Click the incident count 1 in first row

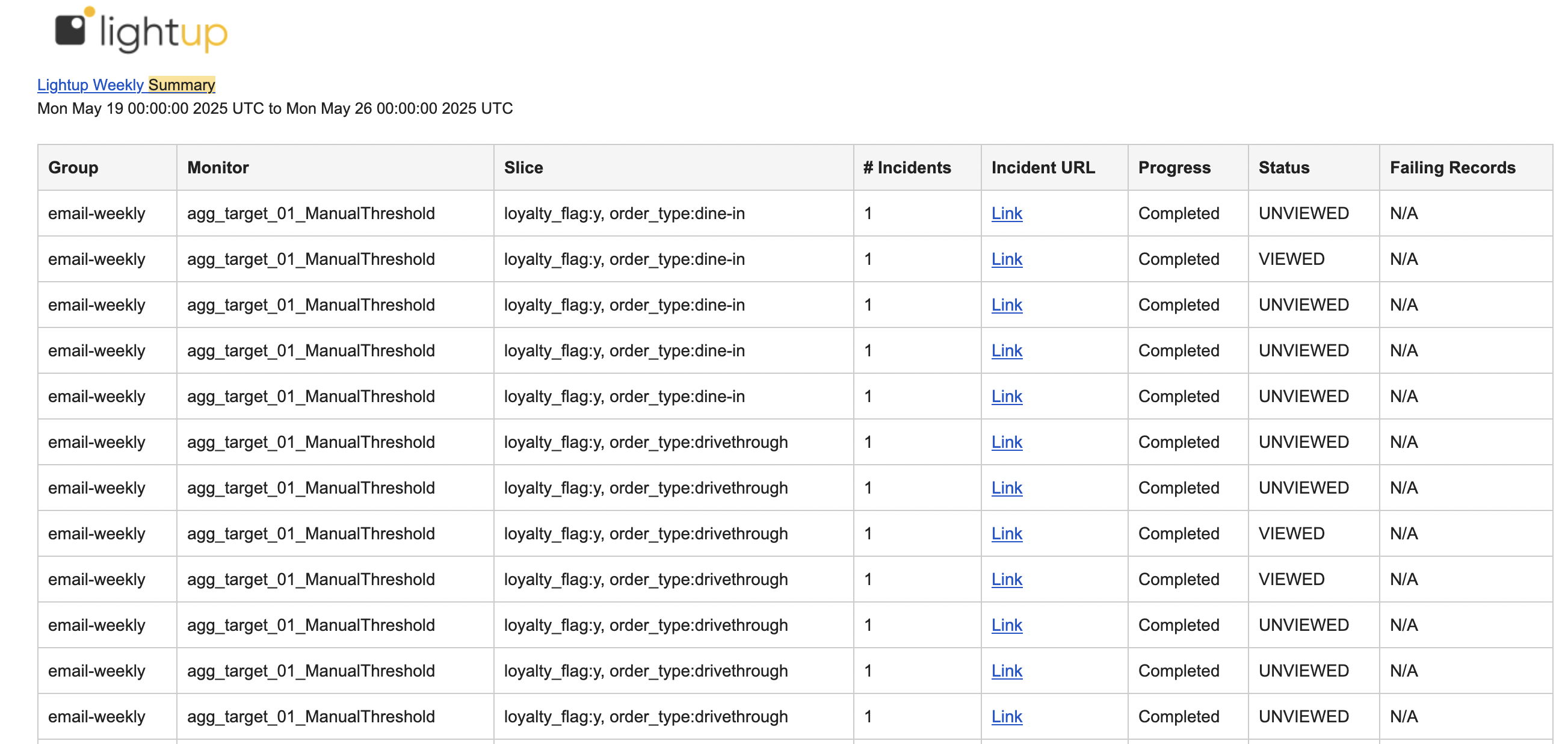(x=868, y=213)
